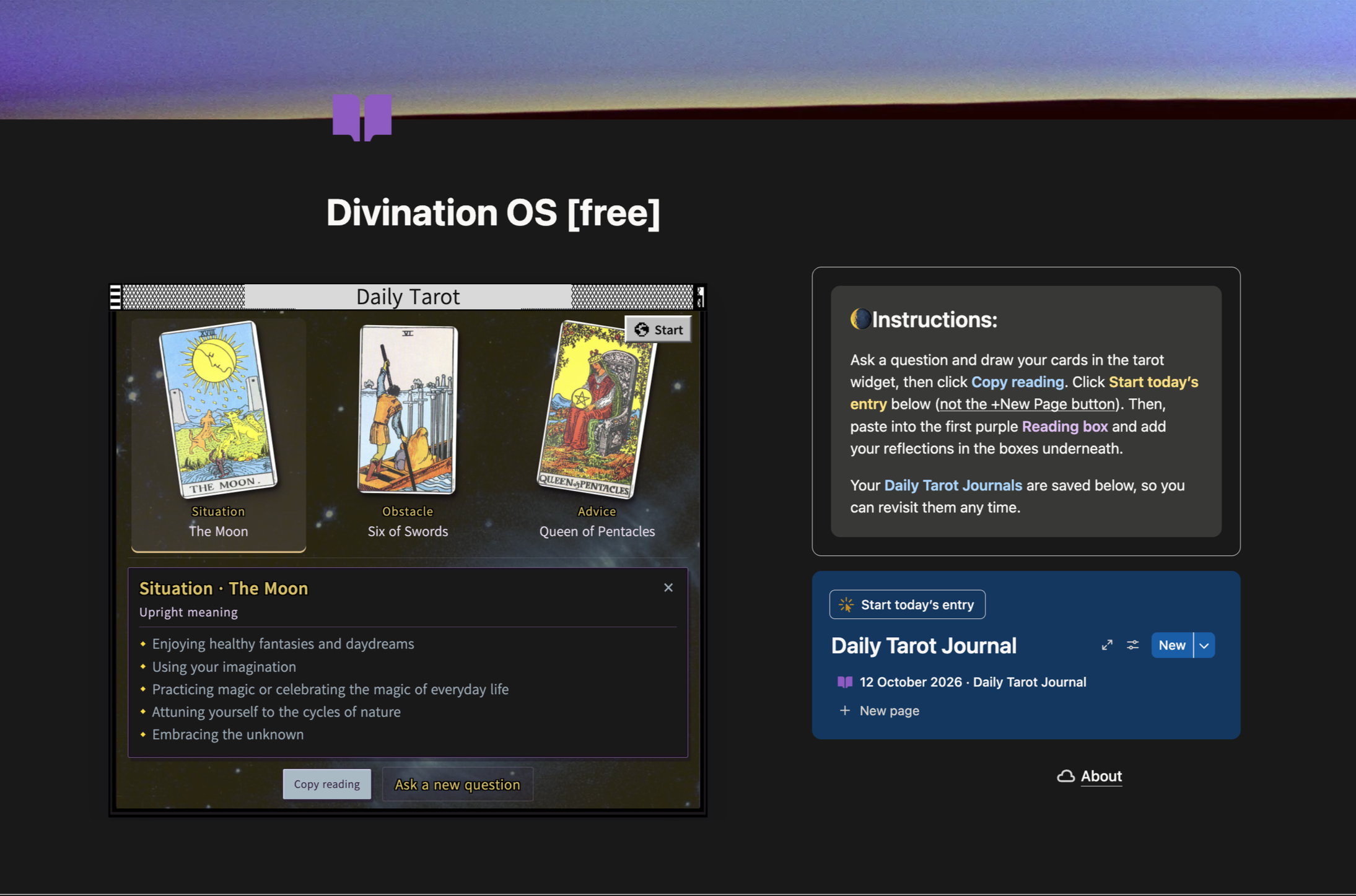Click the Divination OS [free] page title
This screenshot has width=1356, height=896.
point(493,212)
